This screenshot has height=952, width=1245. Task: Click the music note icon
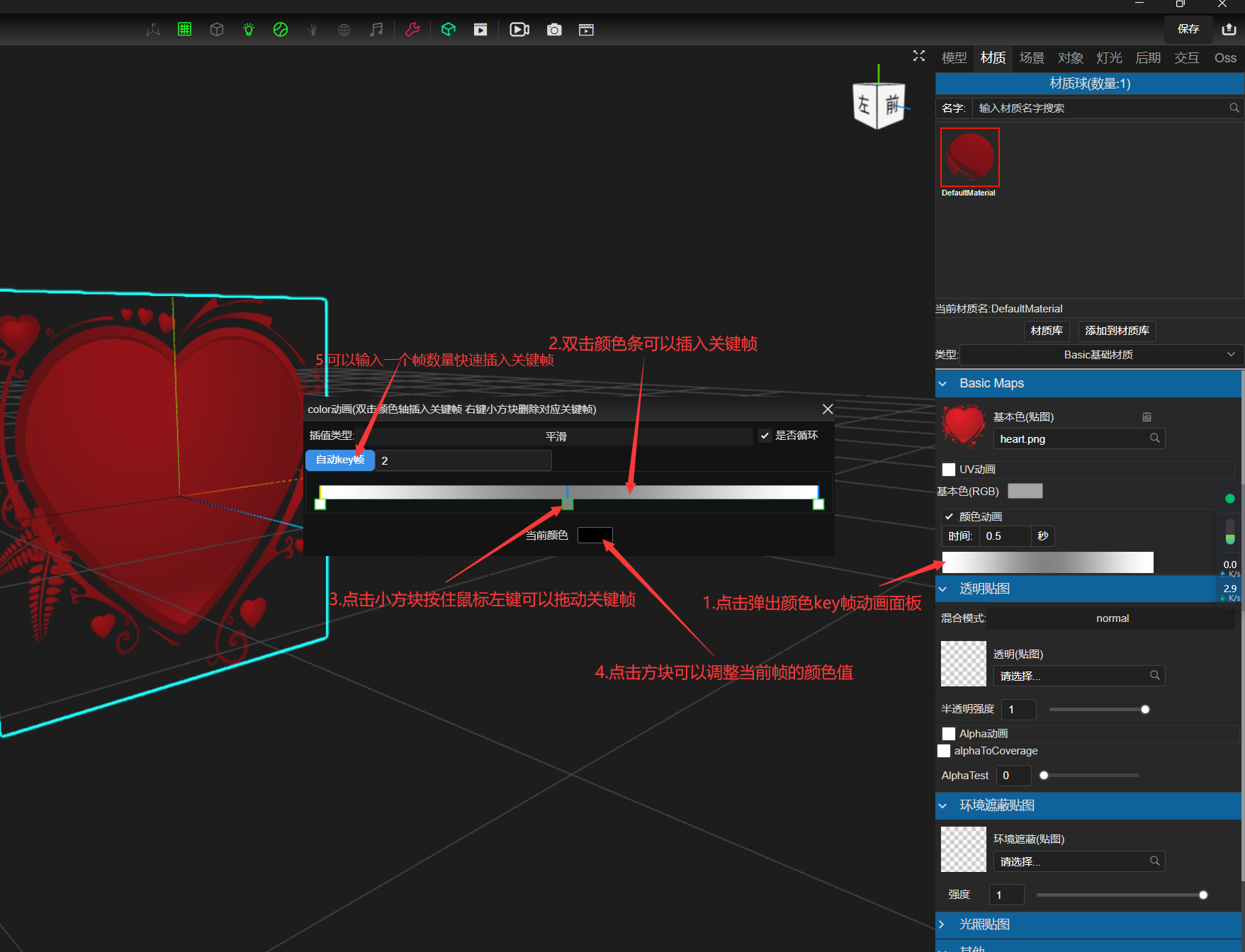point(376,30)
